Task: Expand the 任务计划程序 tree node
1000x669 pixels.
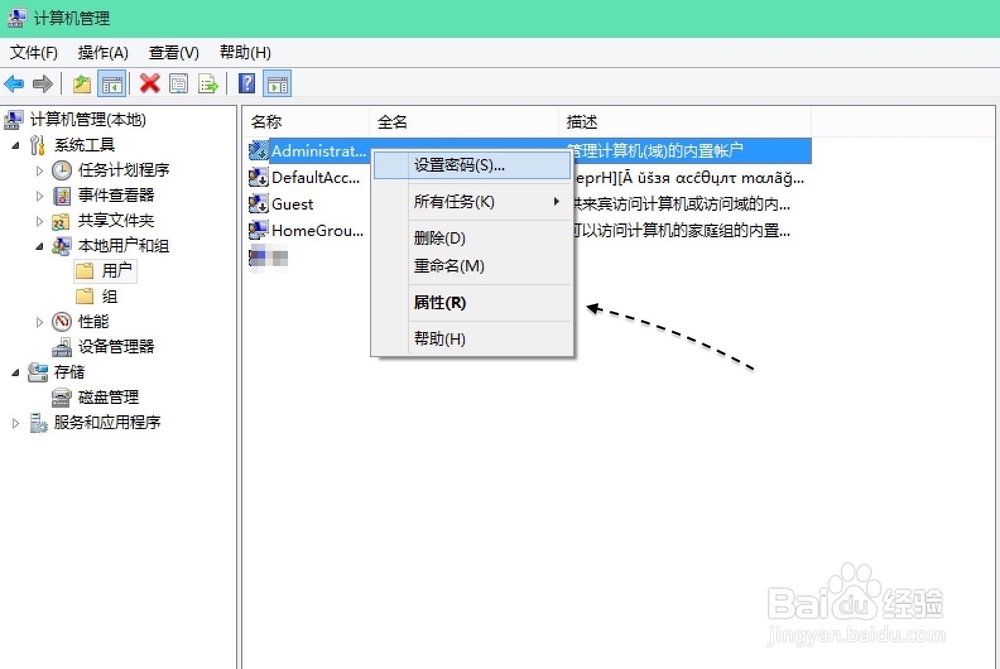Action: click(x=38, y=170)
